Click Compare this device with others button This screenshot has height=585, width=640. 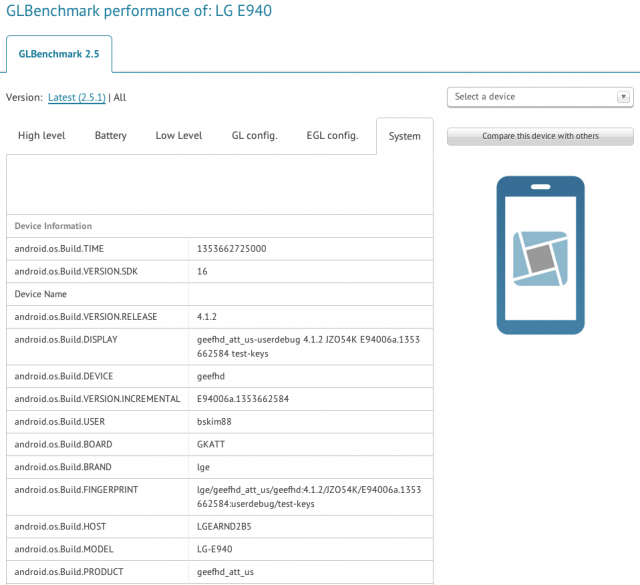point(540,136)
